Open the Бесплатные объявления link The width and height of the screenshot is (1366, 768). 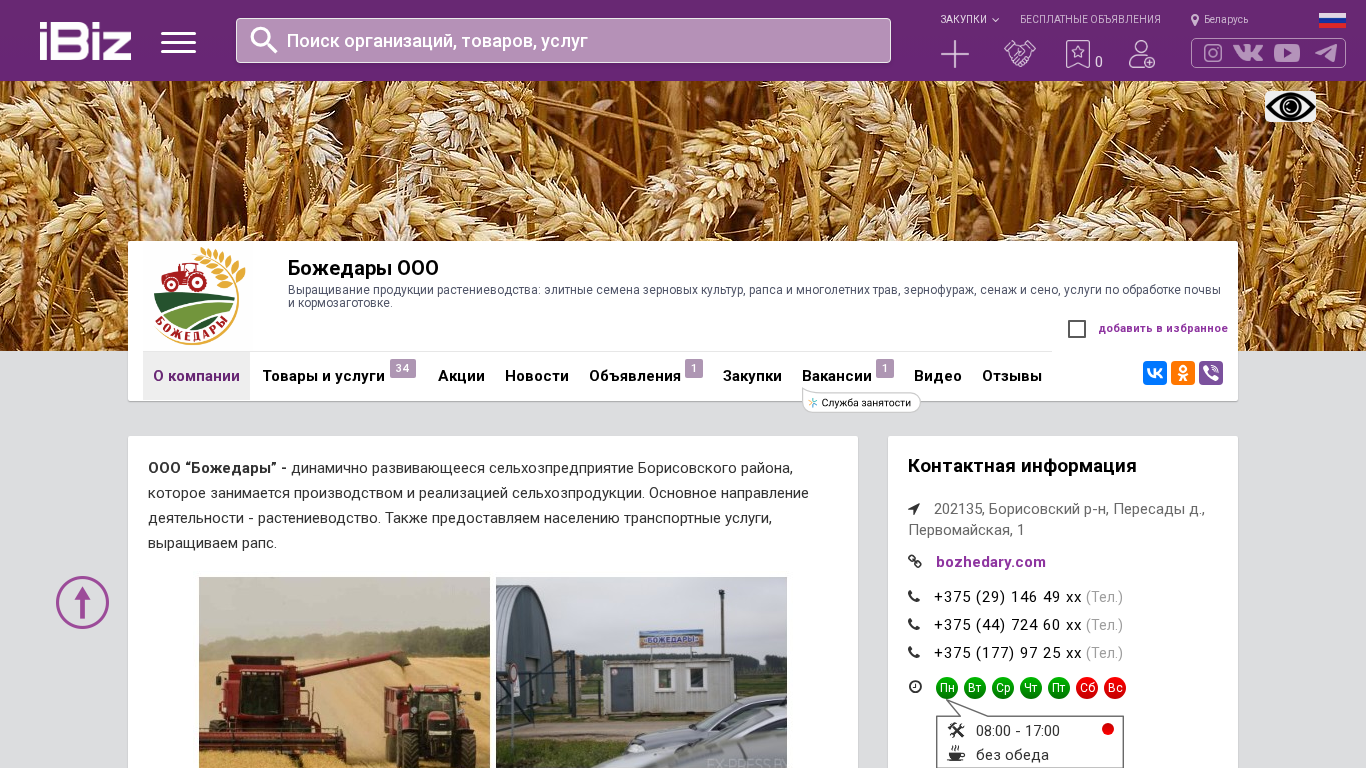tap(1090, 20)
